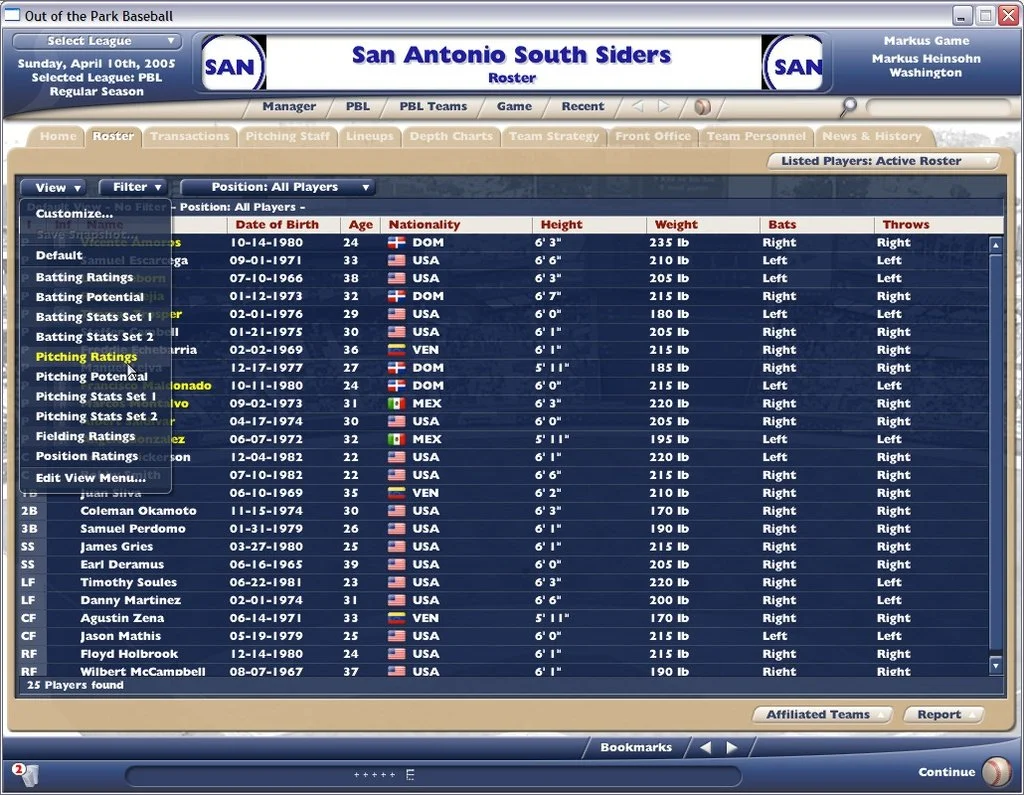Switch to the Pitching Staff tab
This screenshot has height=795, width=1024.
[x=287, y=136]
